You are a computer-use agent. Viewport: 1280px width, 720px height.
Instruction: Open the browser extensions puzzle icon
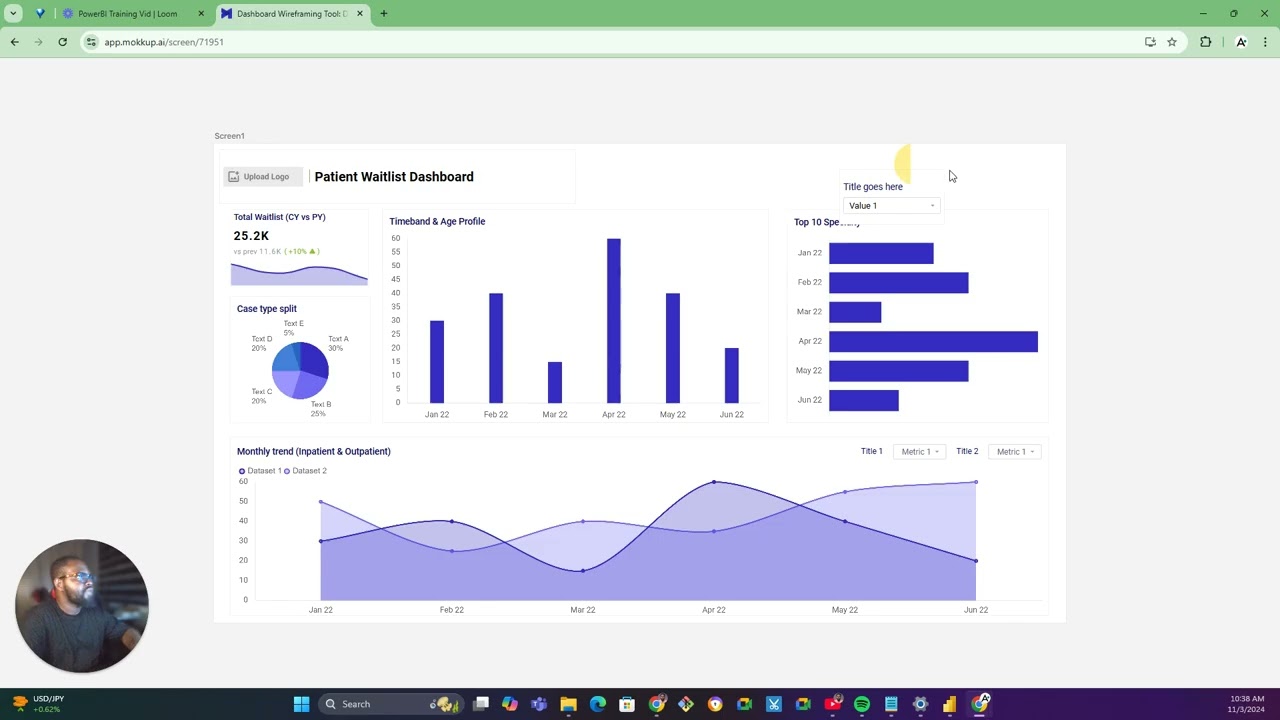point(1205,42)
